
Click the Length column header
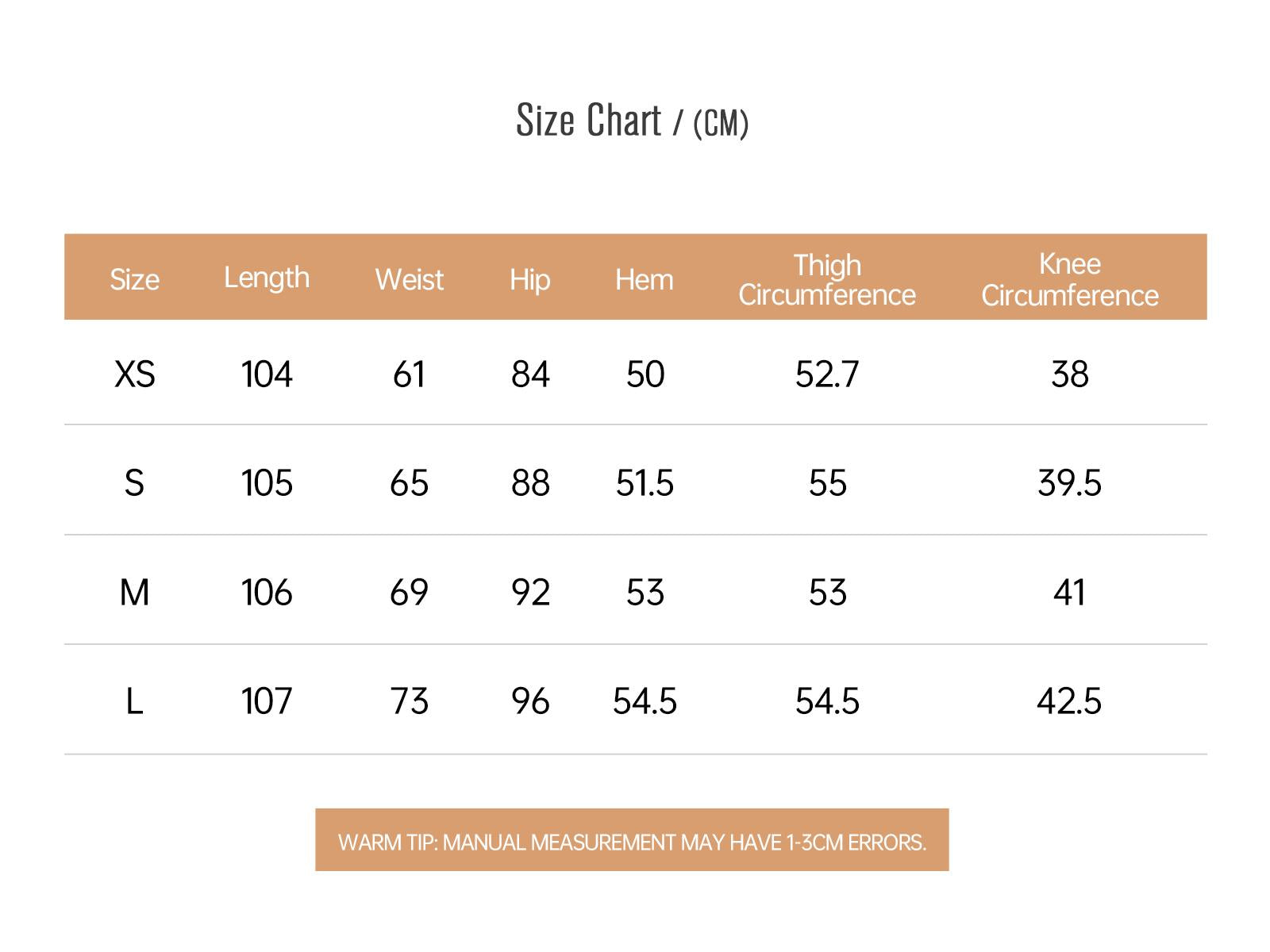(267, 278)
